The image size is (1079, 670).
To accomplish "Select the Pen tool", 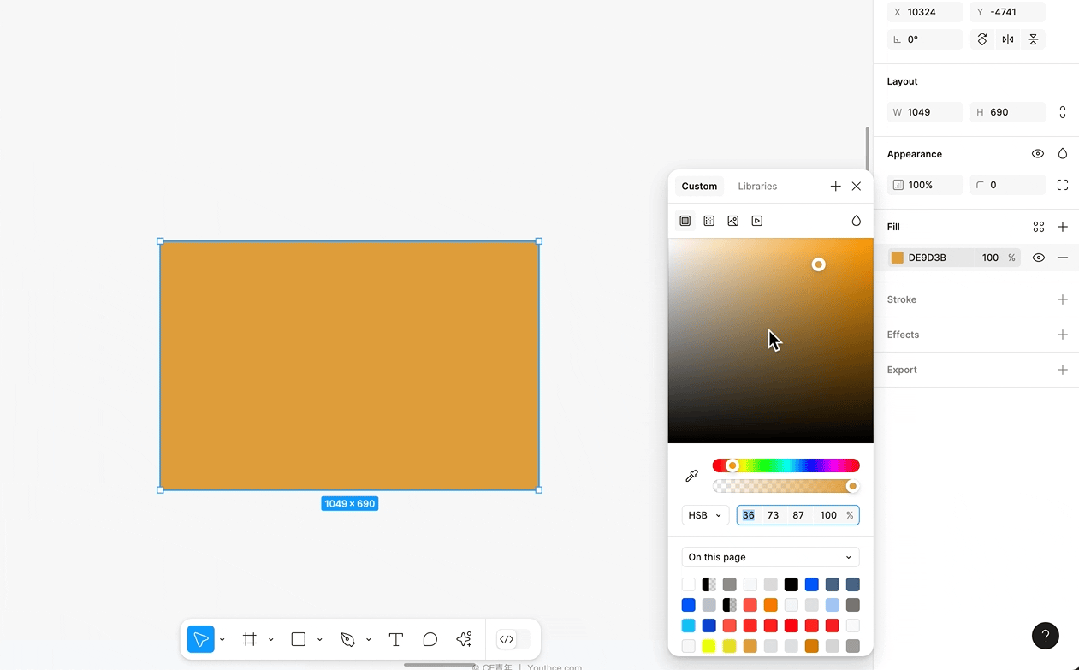I will click(348, 640).
